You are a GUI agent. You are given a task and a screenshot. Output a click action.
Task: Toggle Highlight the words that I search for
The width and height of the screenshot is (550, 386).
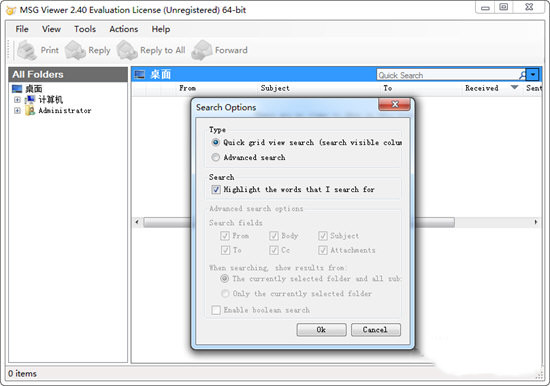pos(216,190)
